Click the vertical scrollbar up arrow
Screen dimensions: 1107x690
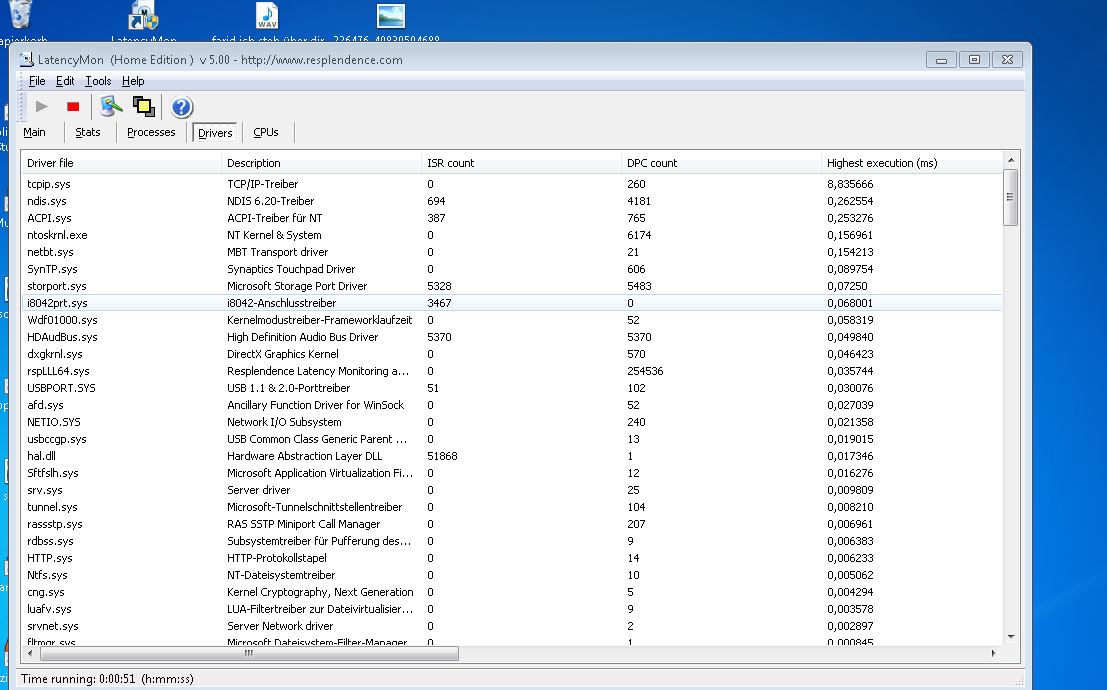1010,160
